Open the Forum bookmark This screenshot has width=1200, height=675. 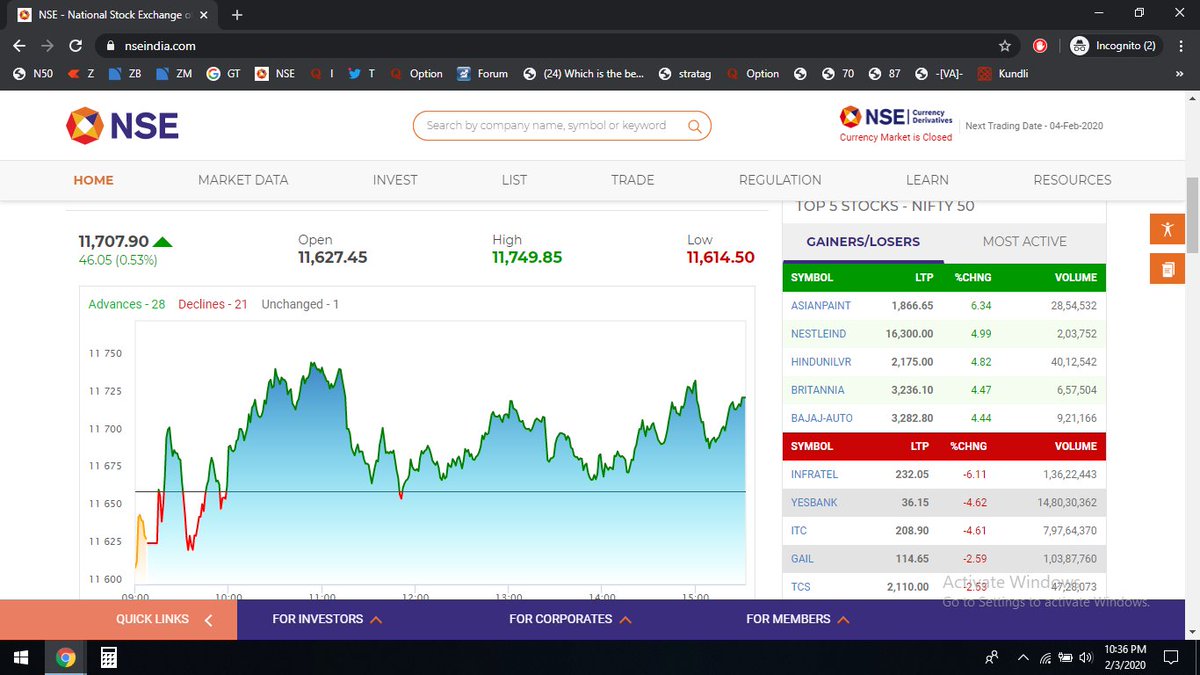pos(482,73)
